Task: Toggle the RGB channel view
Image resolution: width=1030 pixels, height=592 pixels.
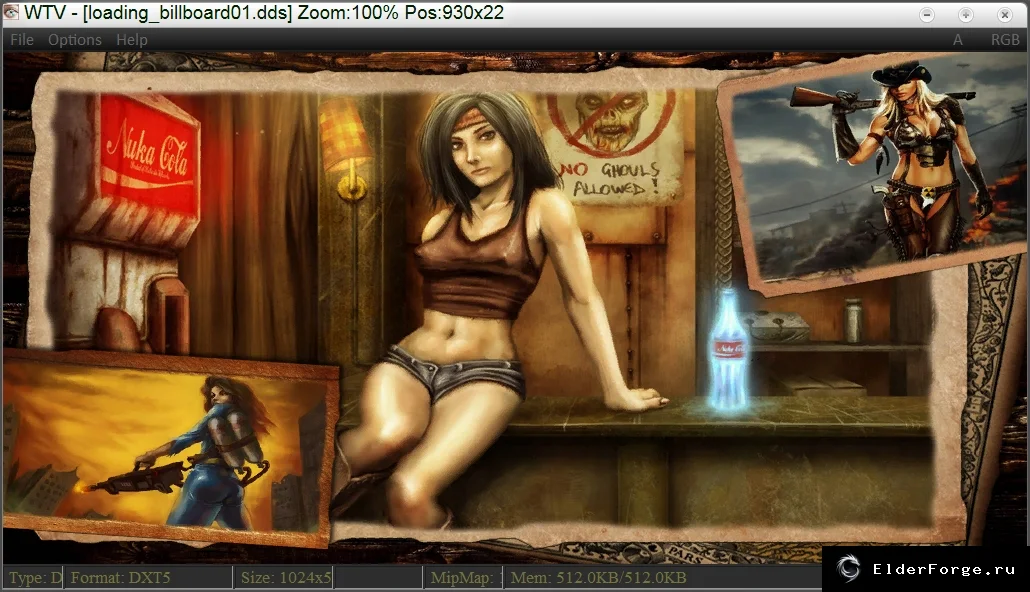Action: (x=1005, y=40)
